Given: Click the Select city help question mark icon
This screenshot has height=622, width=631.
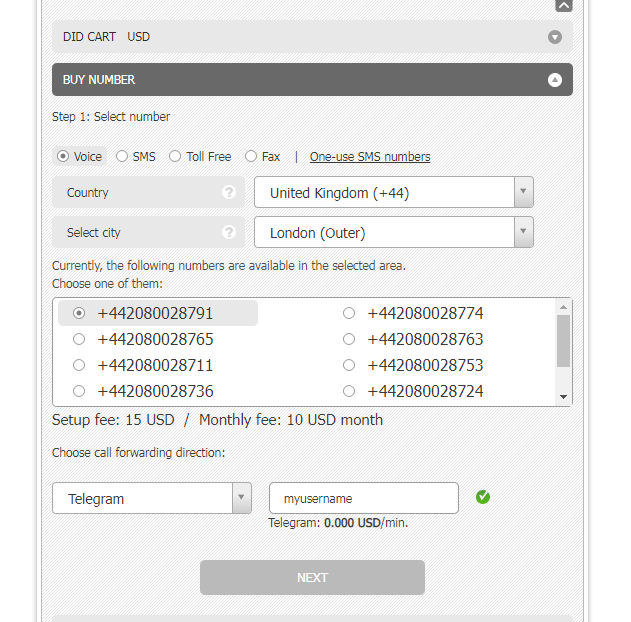Looking at the screenshot, I should (x=229, y=233).
